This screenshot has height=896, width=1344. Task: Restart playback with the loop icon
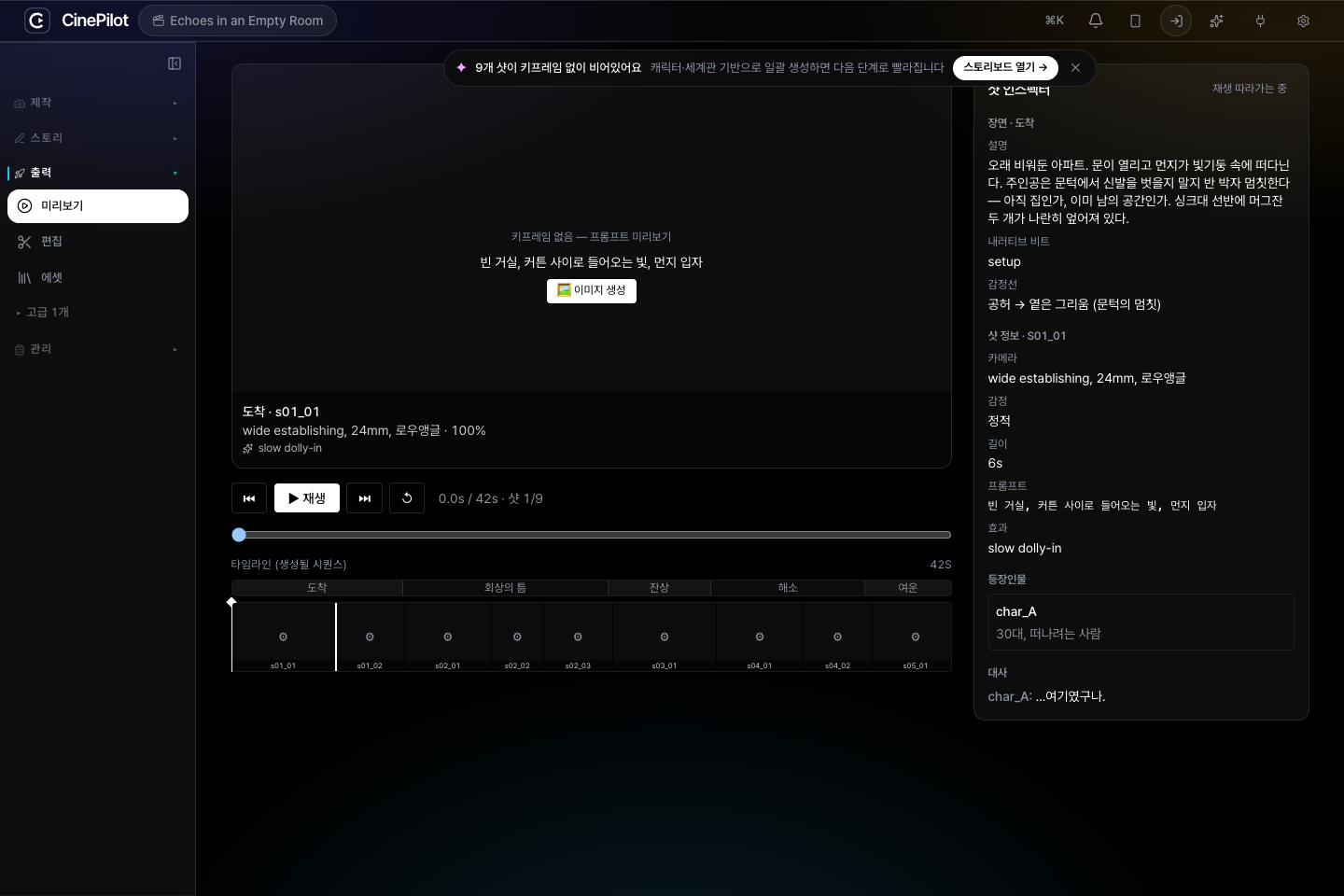407,498
